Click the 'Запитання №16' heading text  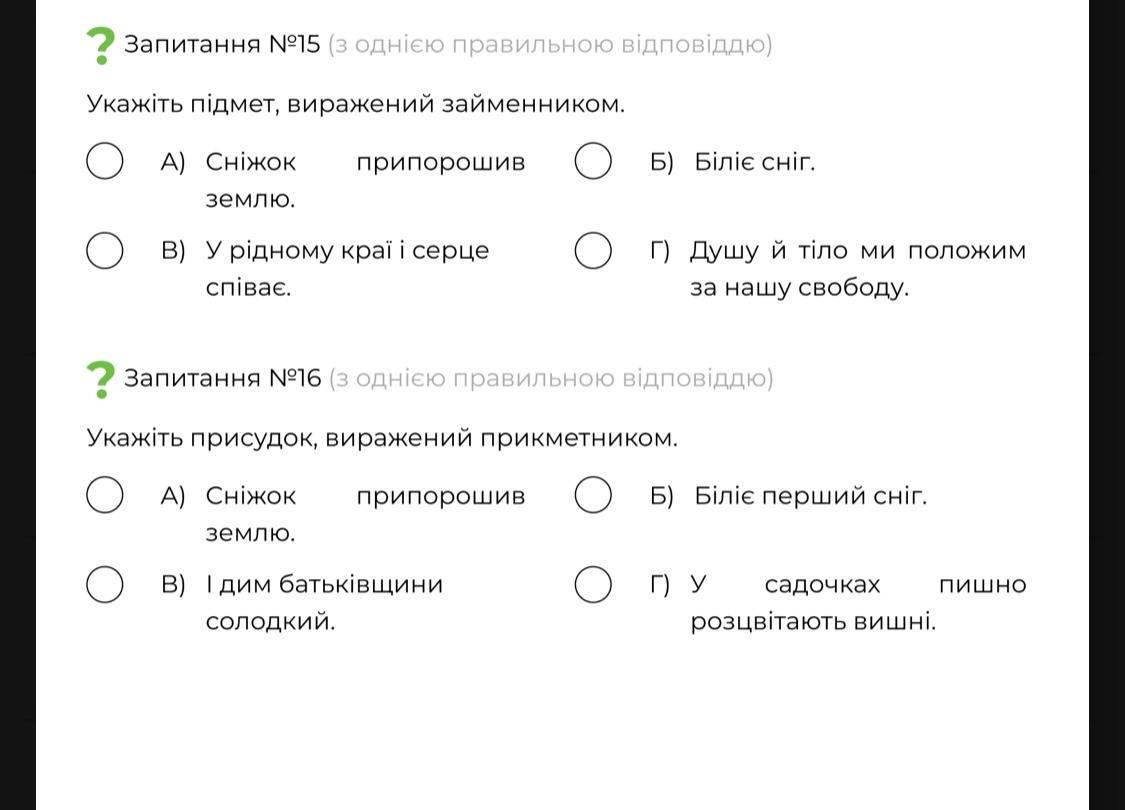click(x=222, y=379)
